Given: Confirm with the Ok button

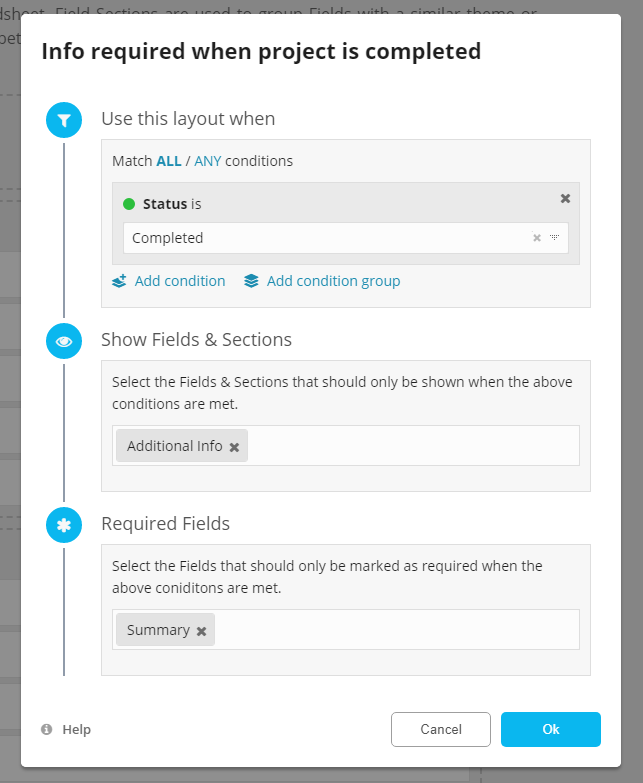Looking at the screenshot, I should tap(550, 730).
